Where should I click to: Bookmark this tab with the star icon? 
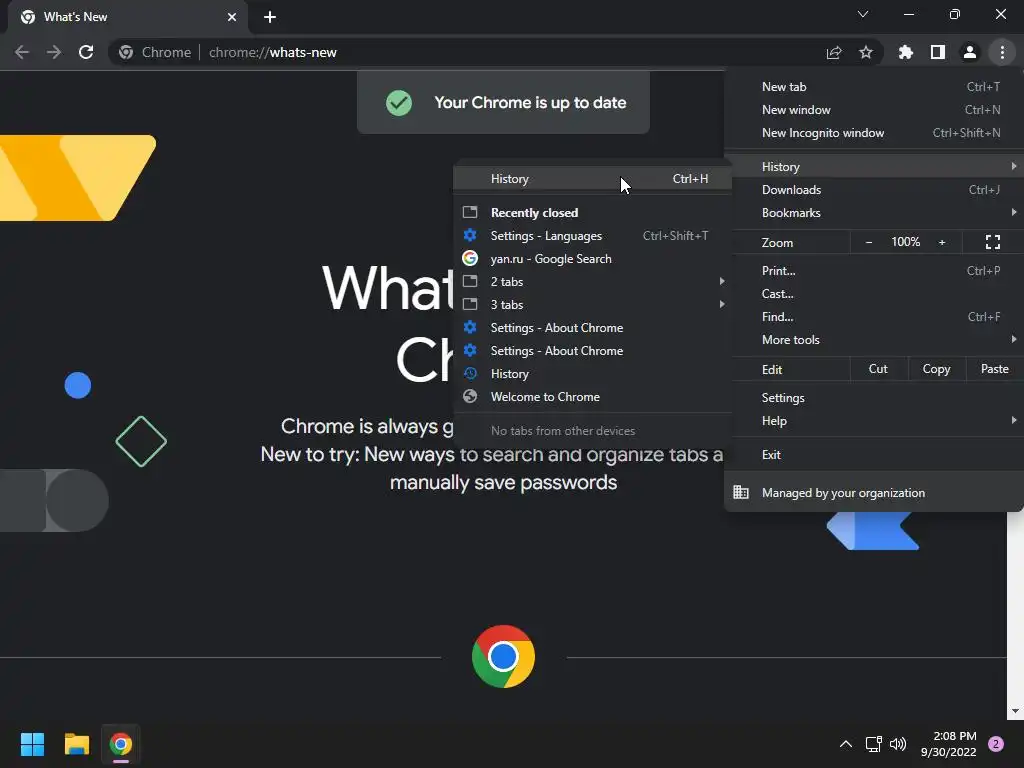pos(866,52)
